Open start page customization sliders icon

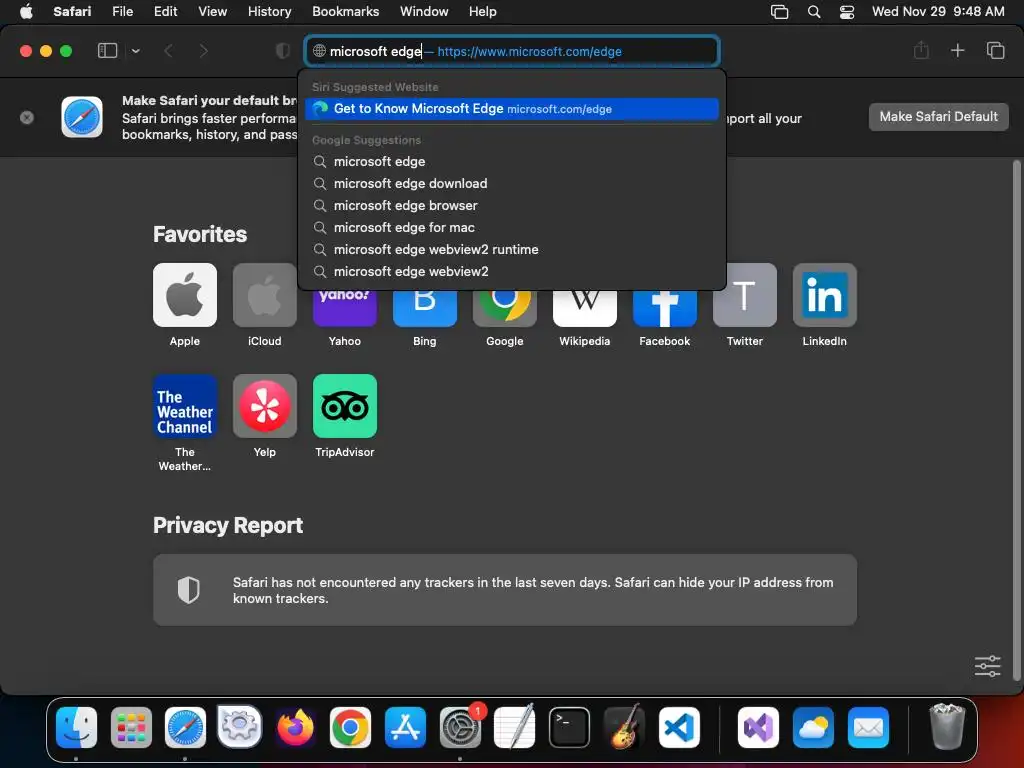pyautogui.click(x=987, y=666)
